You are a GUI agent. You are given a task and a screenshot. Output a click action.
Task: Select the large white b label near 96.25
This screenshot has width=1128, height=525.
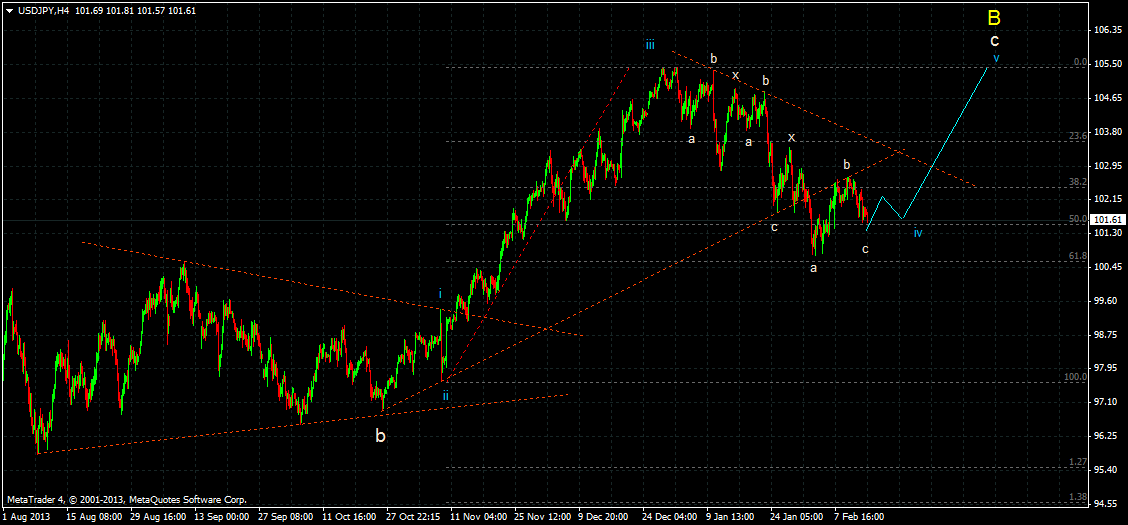[381, 435]
